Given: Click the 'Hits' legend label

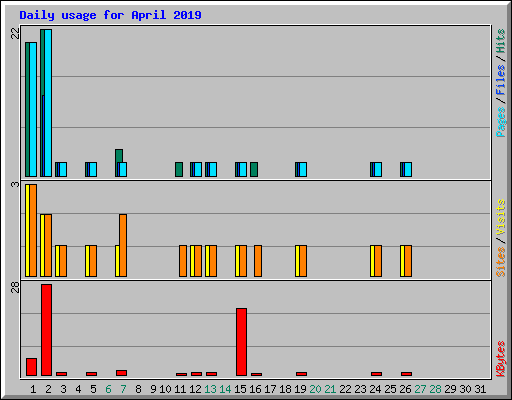Looking at the screenshot, I should point(501,41).
